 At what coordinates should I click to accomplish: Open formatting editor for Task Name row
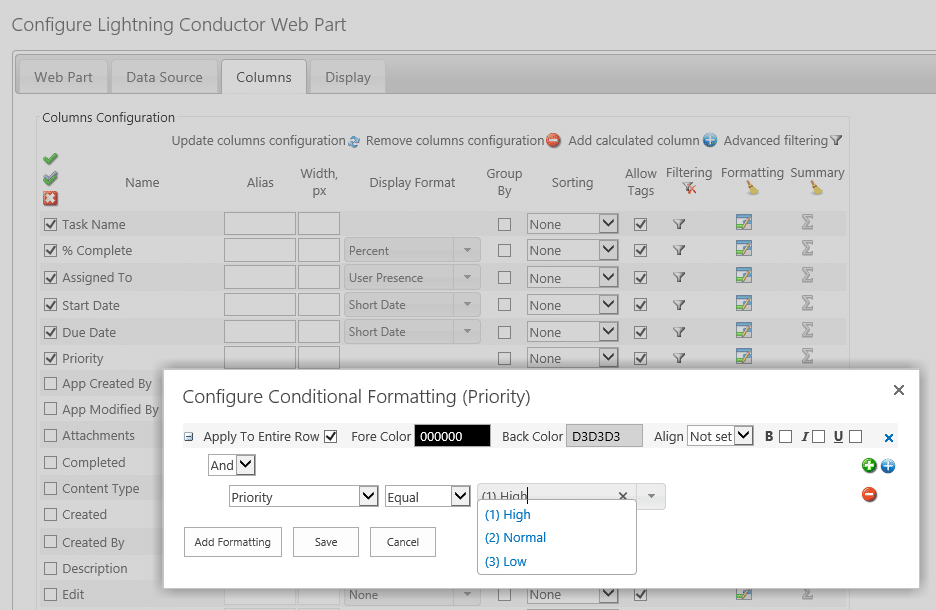pos(744,223)
